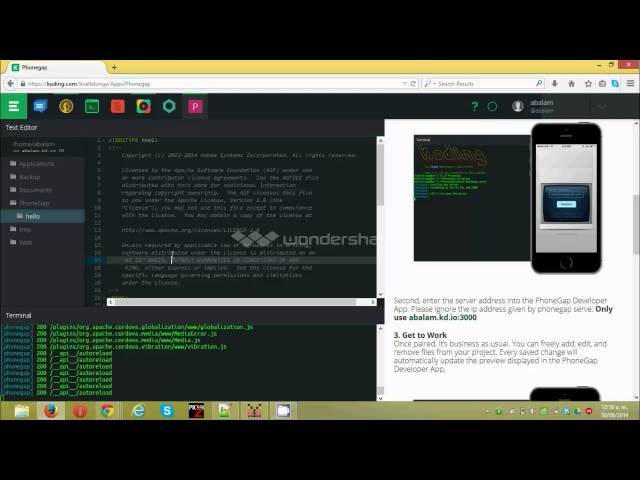This screenshot has height=480, width=640.
Task: Open Skype from taskbar
Action: (167, 411)
